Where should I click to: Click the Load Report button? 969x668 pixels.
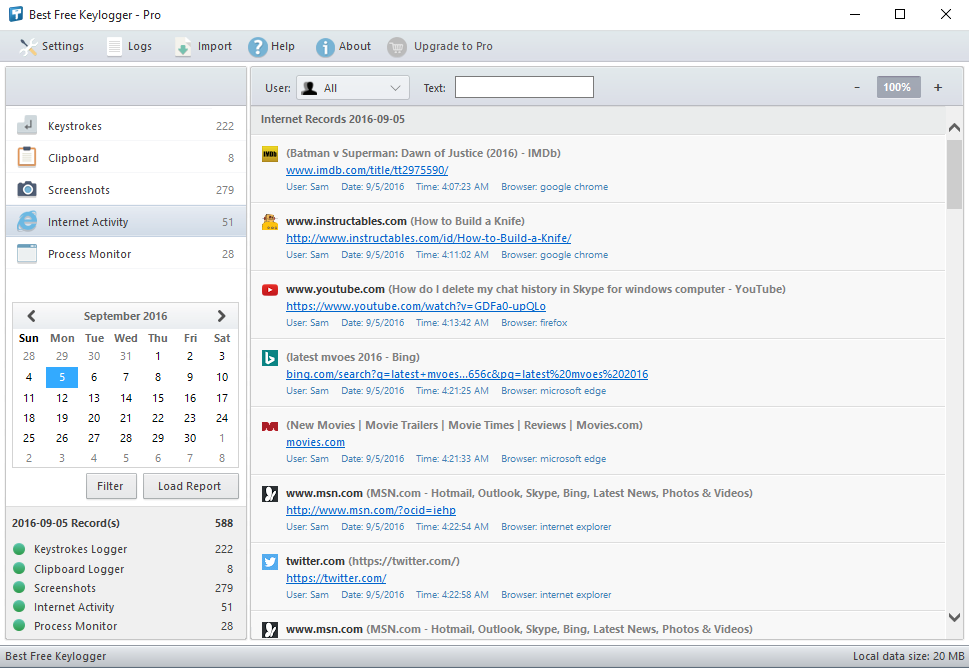click(190, 486)
